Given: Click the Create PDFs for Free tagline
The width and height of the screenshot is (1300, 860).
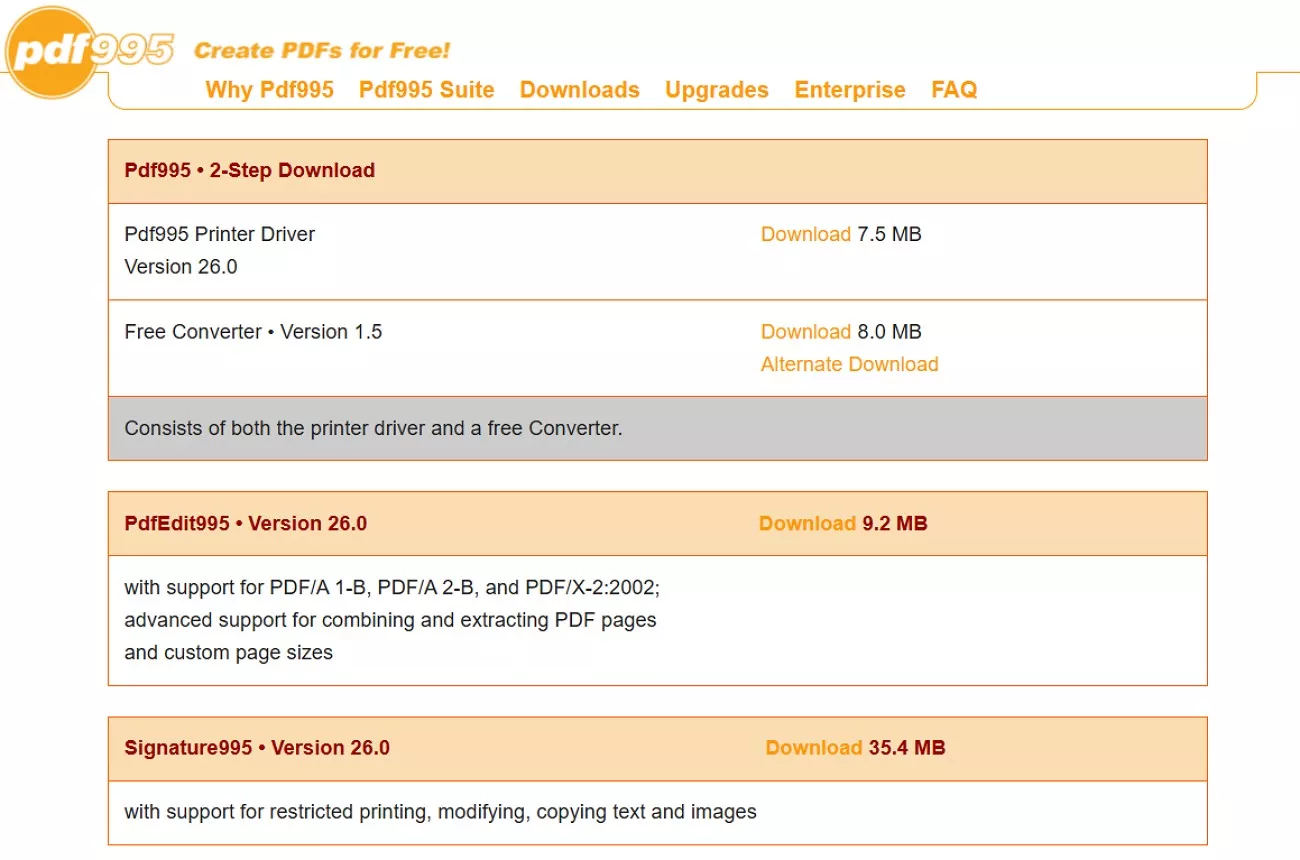Looking at the screenshot, I should [322, 50].
